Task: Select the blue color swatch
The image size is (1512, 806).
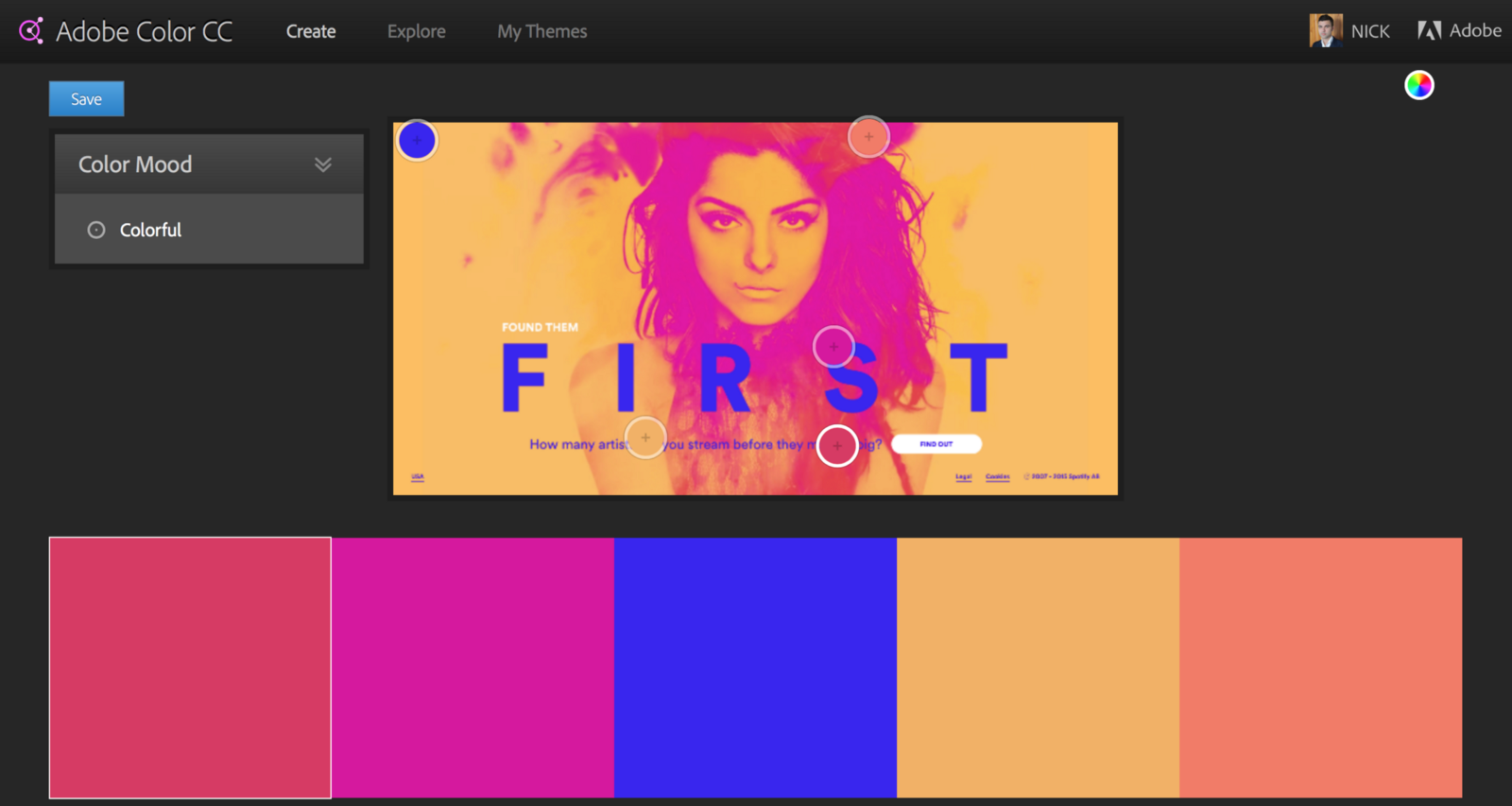Action: pyautogui.click(x=755, y=667)
